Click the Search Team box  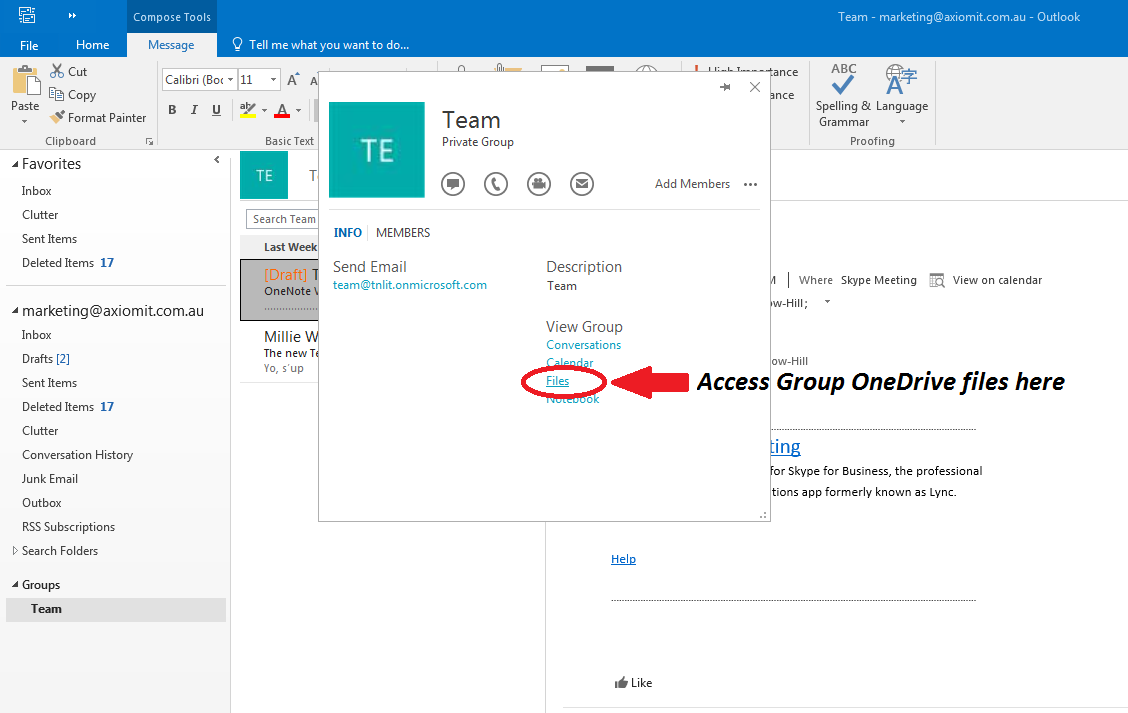click(x=282, y=219)
